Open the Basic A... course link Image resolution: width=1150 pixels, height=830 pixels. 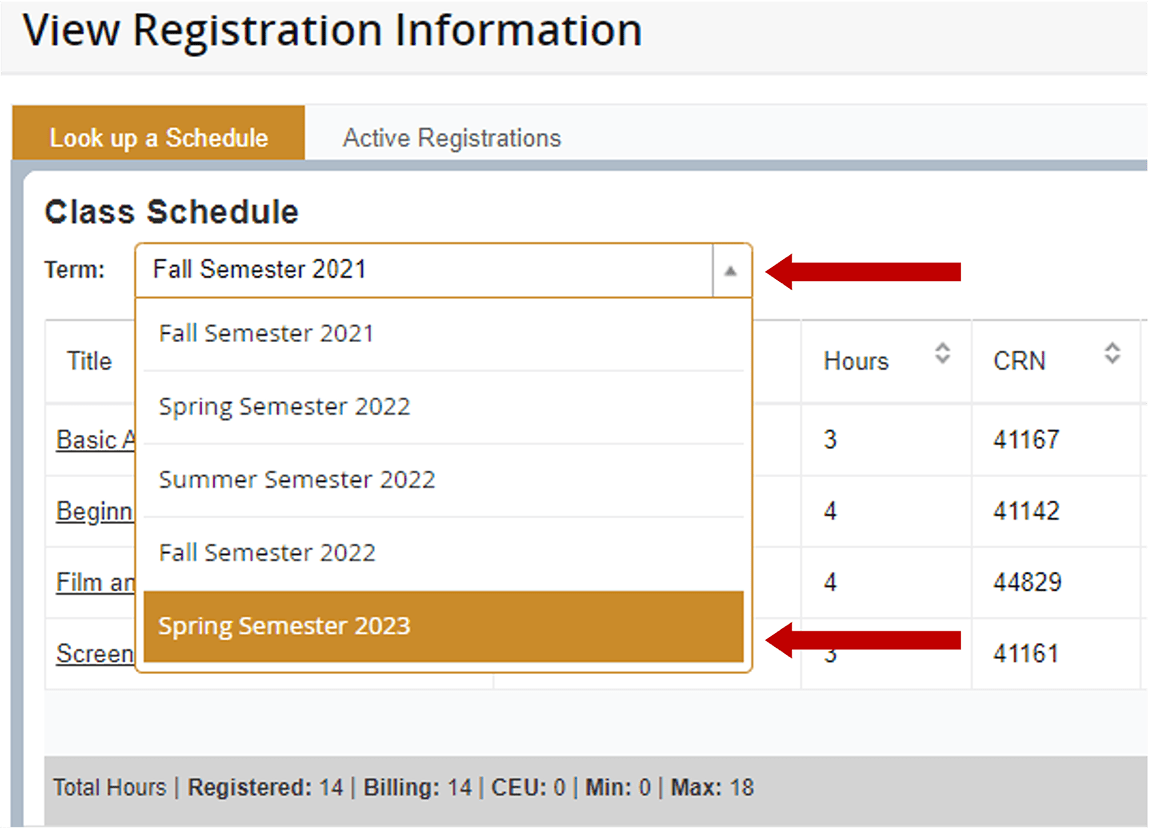point(95,440)
